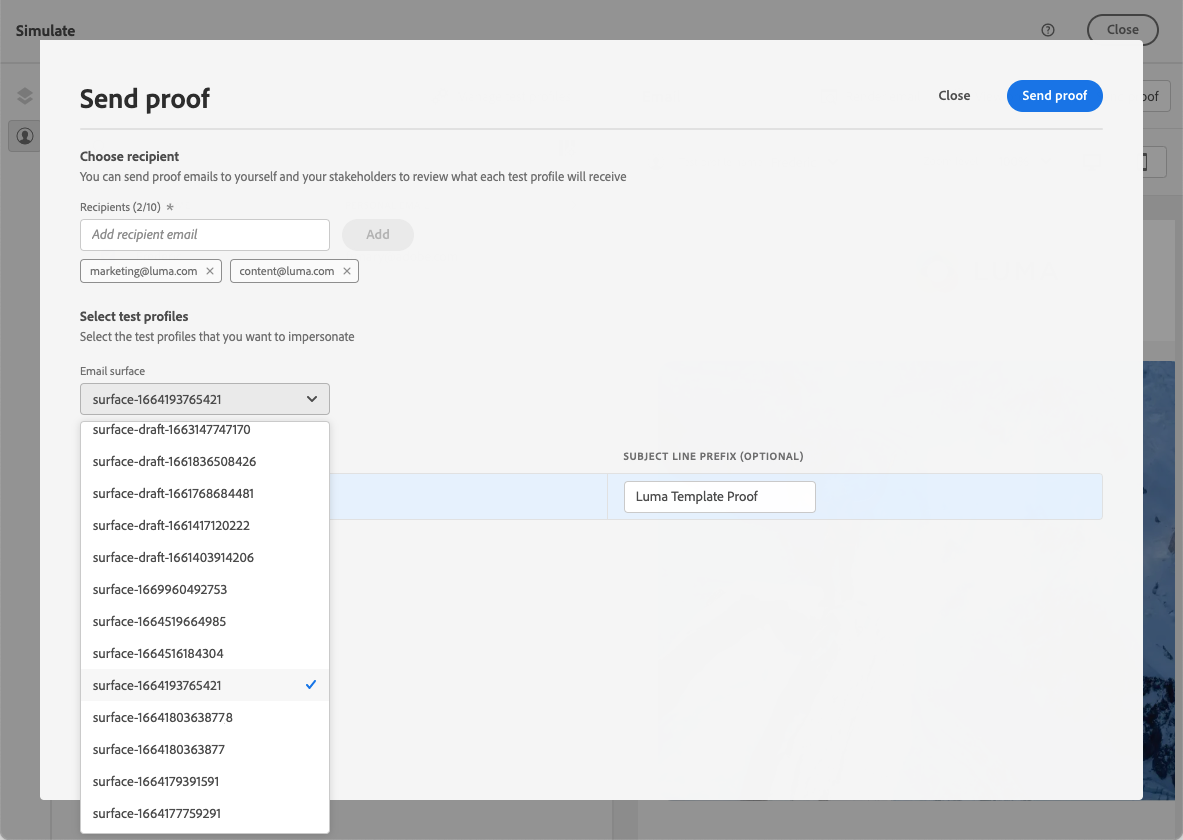Image resolution: width=1183 pixels, height=840 pixels.
Task: Click the layers icon in left sidebar
Action: pyautogui.click(x=25, y=96)
